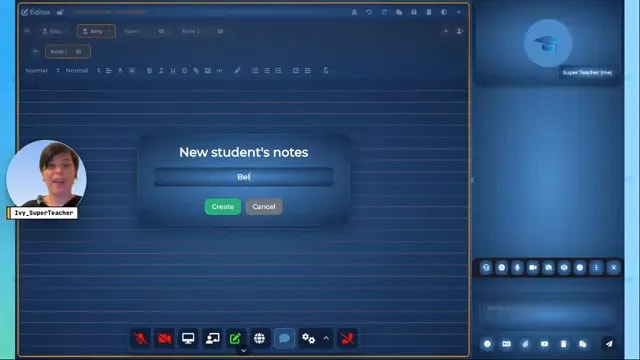Open the emoji picker in chat
This screenshot has height=360, width=640.
point(487,344)
